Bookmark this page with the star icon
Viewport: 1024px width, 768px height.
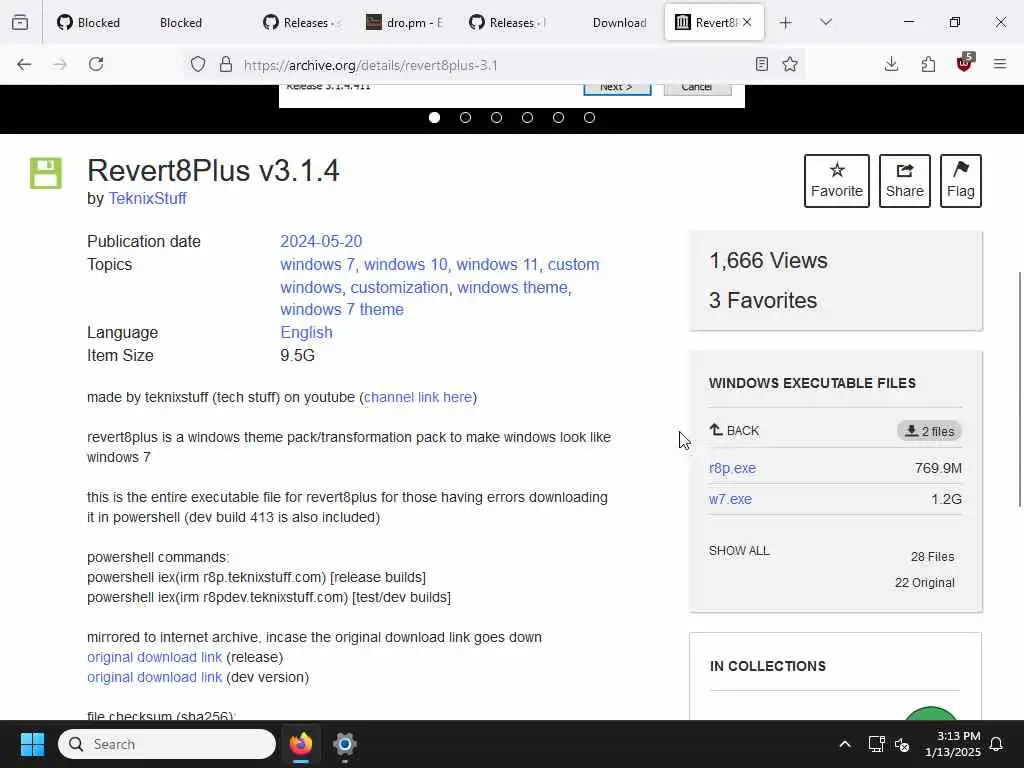tap(790, 64)
